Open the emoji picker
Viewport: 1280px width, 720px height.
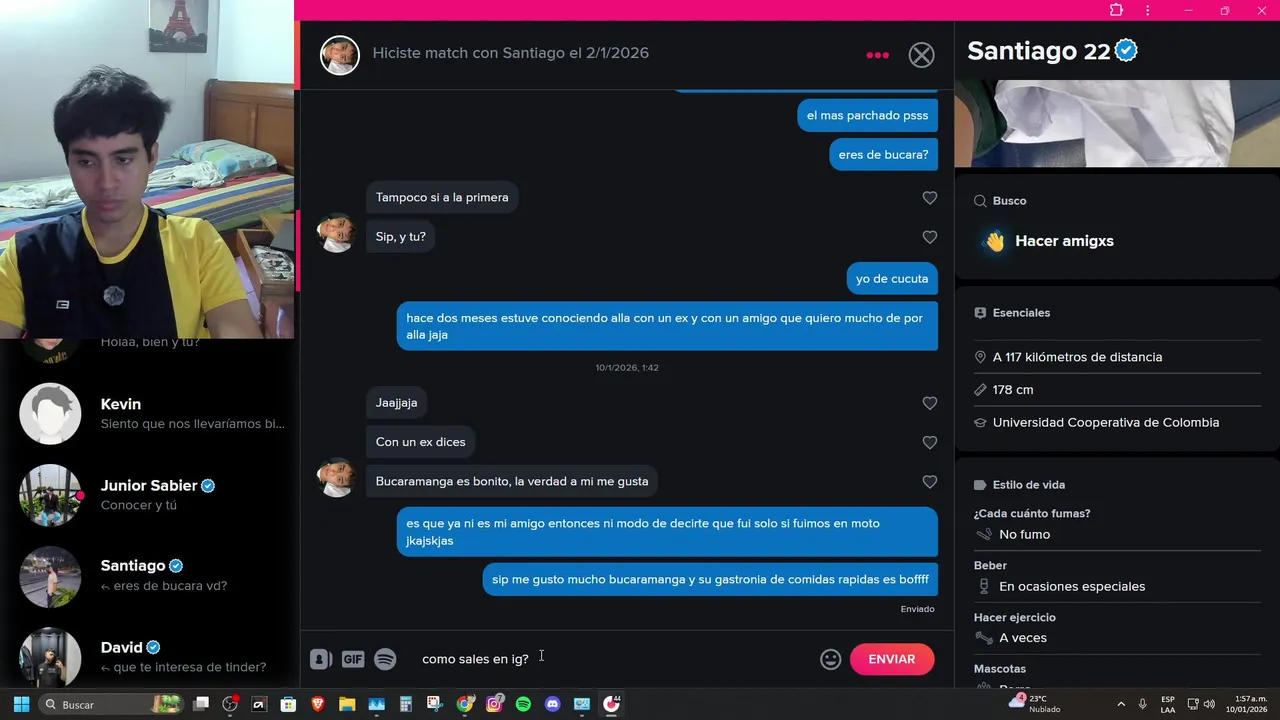[830, 659]
